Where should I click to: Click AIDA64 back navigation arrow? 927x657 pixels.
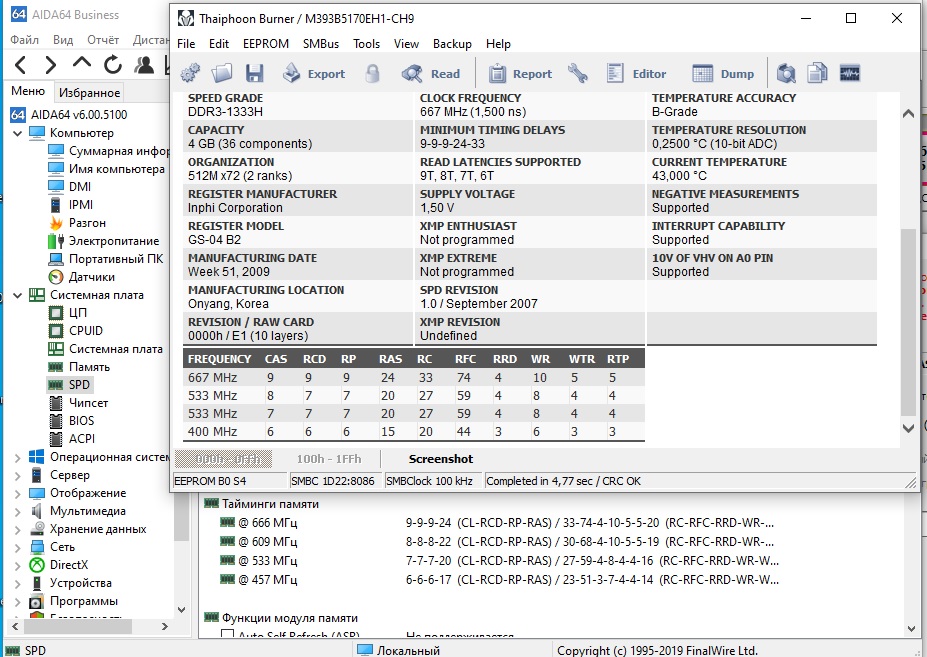tap(20, 64)
